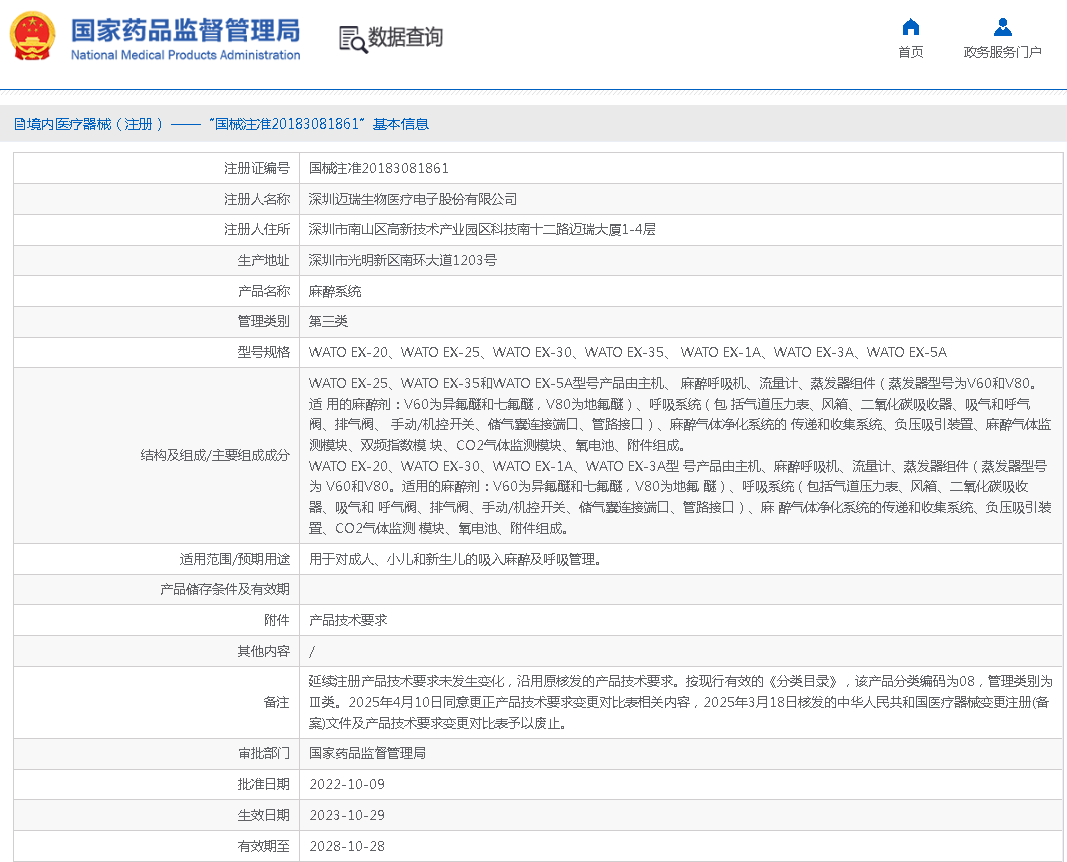Click the 数据查询 magnifier document icon
The height and width of the screenshot is (862, 1067).
pos(352,38)
